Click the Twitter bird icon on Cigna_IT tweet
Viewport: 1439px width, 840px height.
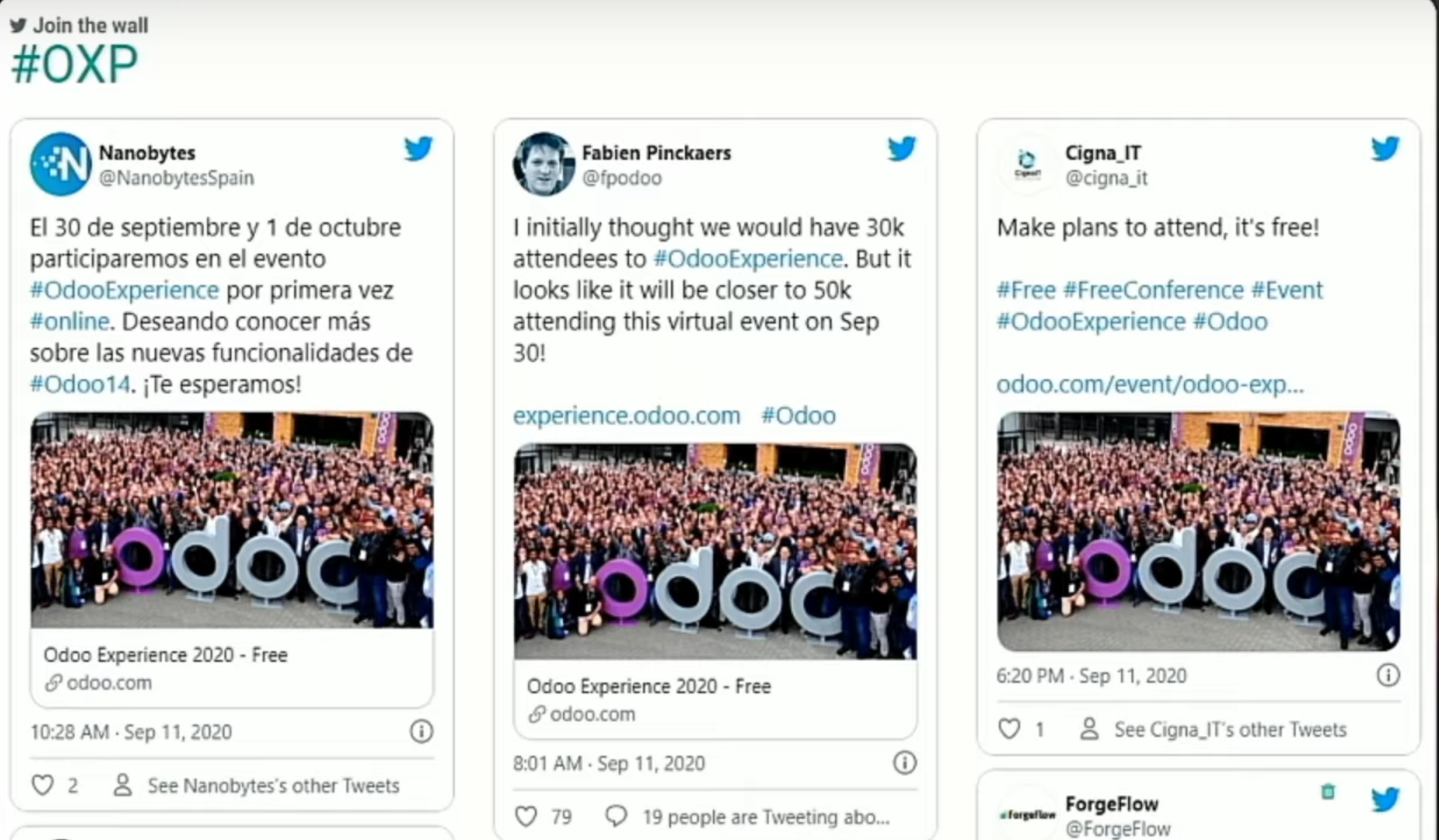click(1386, 148)
